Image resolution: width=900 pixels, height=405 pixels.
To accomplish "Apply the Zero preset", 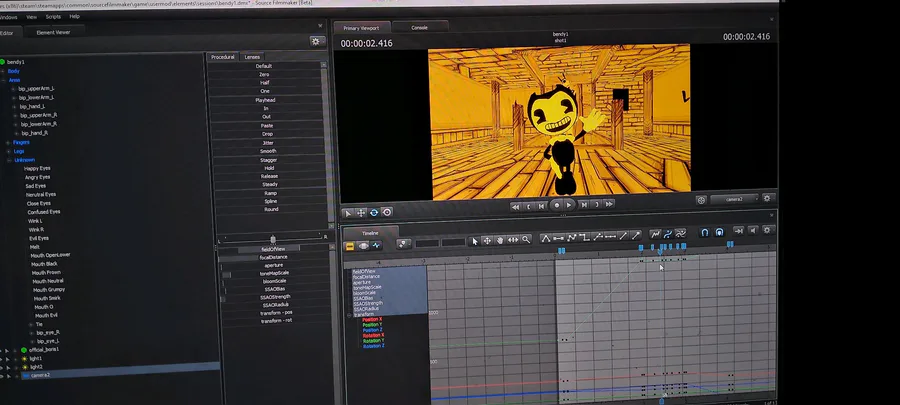I will 264,75.
